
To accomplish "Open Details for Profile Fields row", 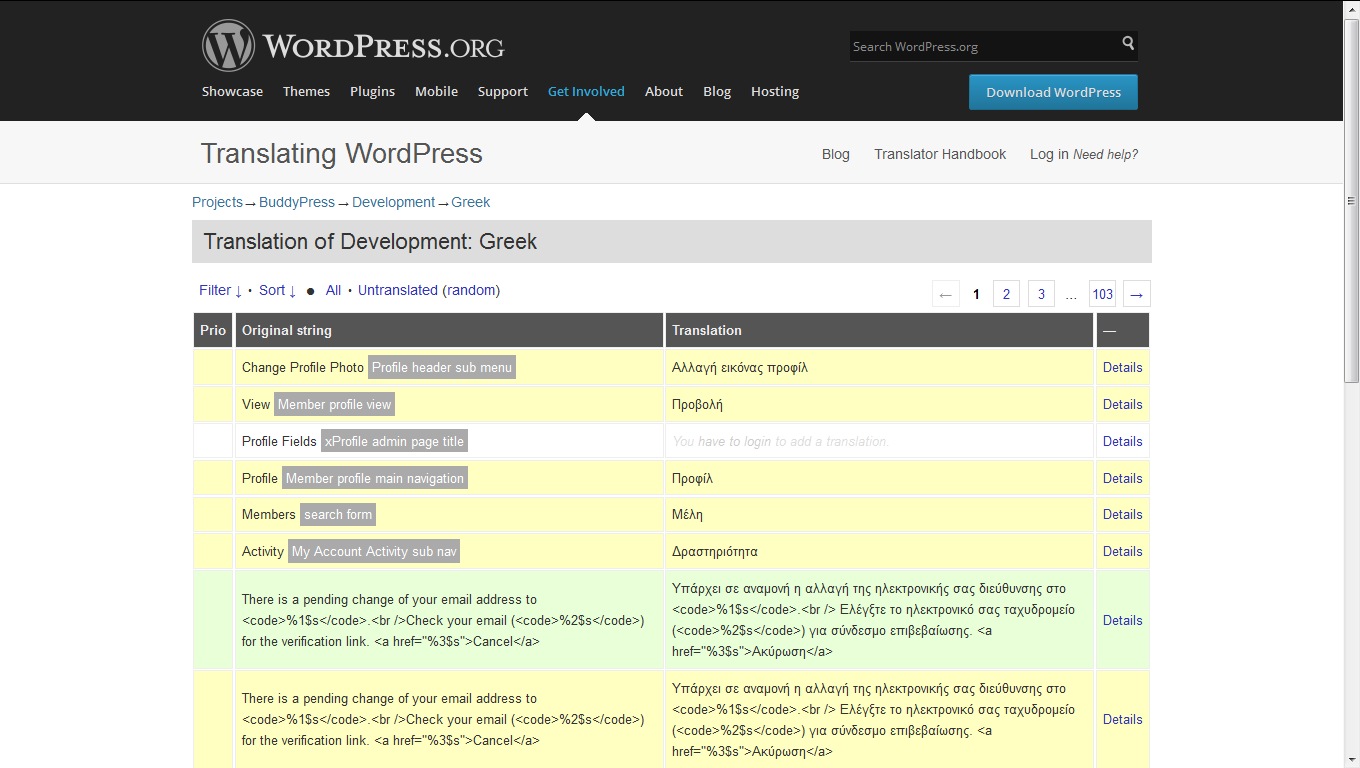I will click(1122, 441).
